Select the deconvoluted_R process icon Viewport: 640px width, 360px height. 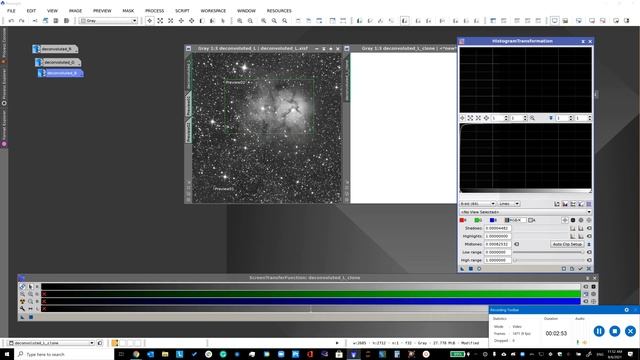pos(55,49)
